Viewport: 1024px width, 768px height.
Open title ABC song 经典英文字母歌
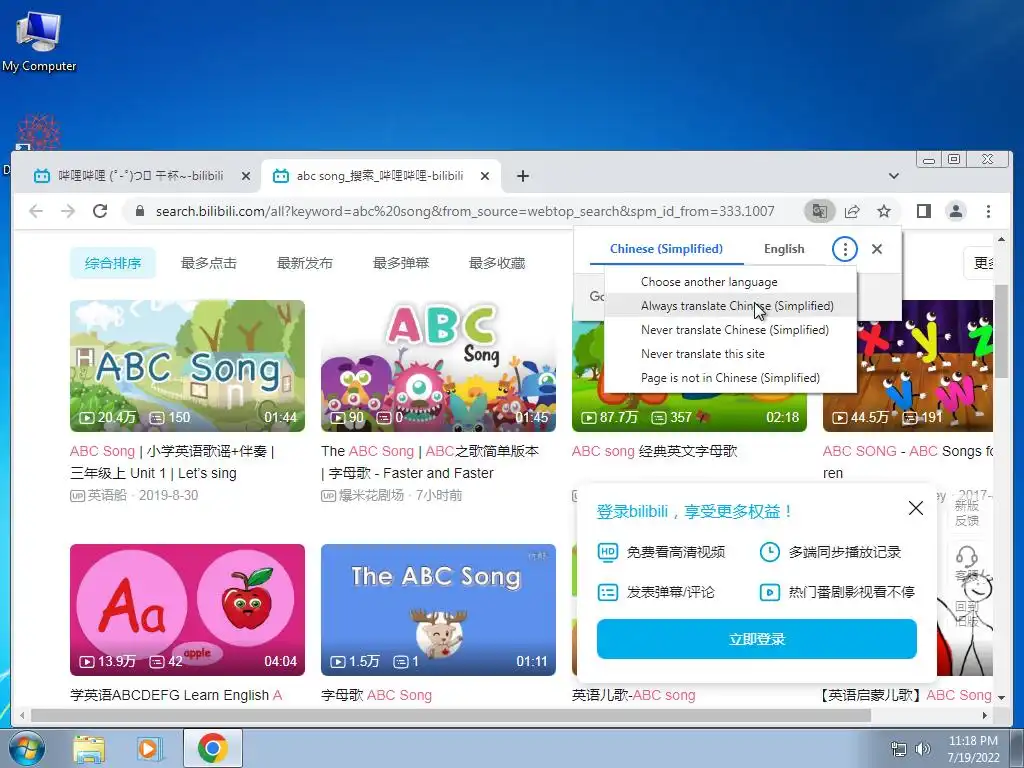click(654, 451)
